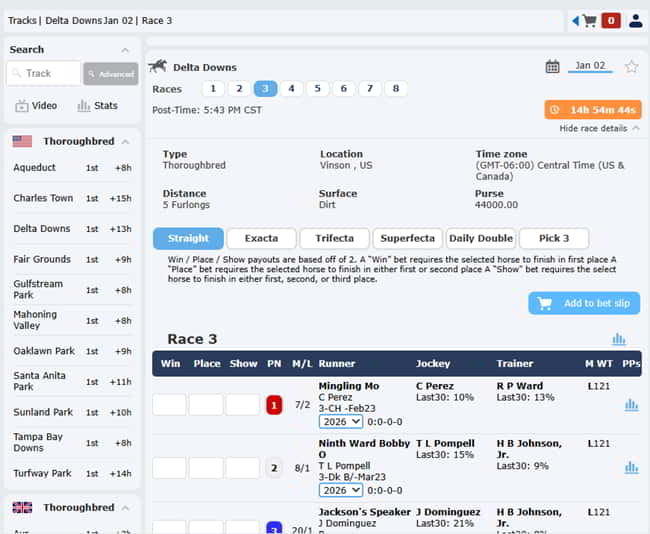
Task: Select race 7 tab
Action: [370, 89]
